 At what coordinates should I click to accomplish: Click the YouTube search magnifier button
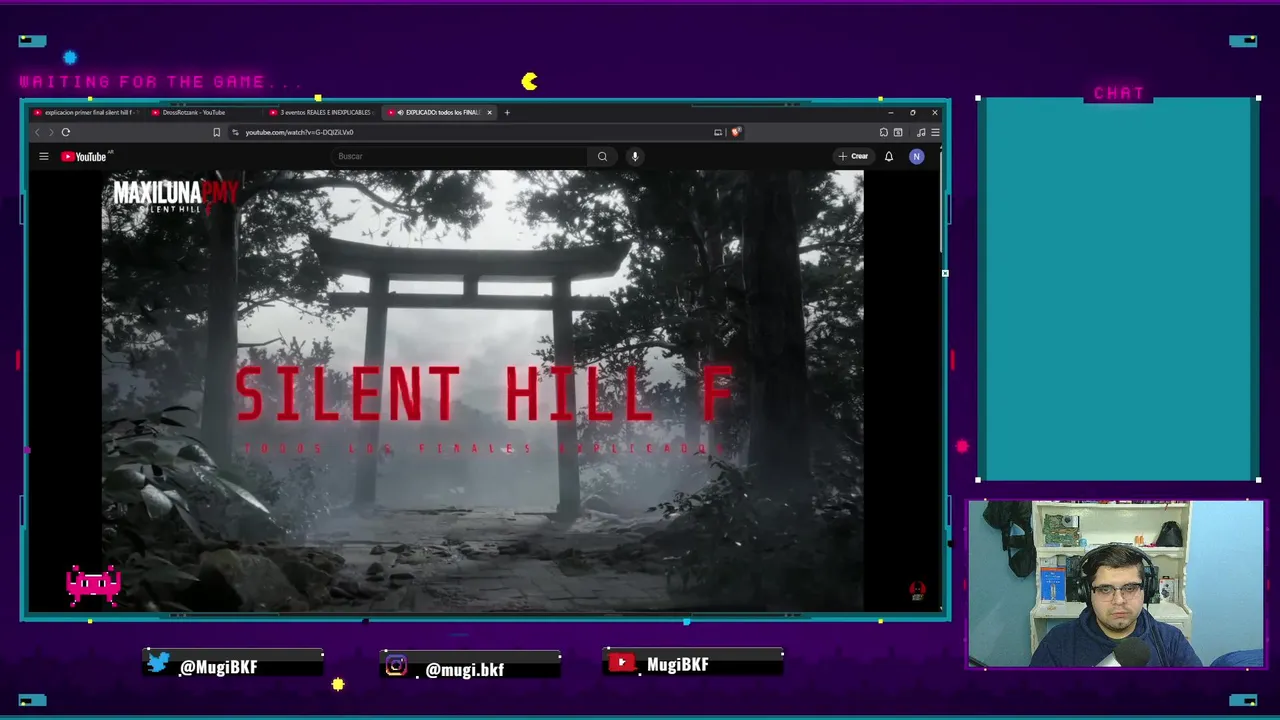(602, 156)
